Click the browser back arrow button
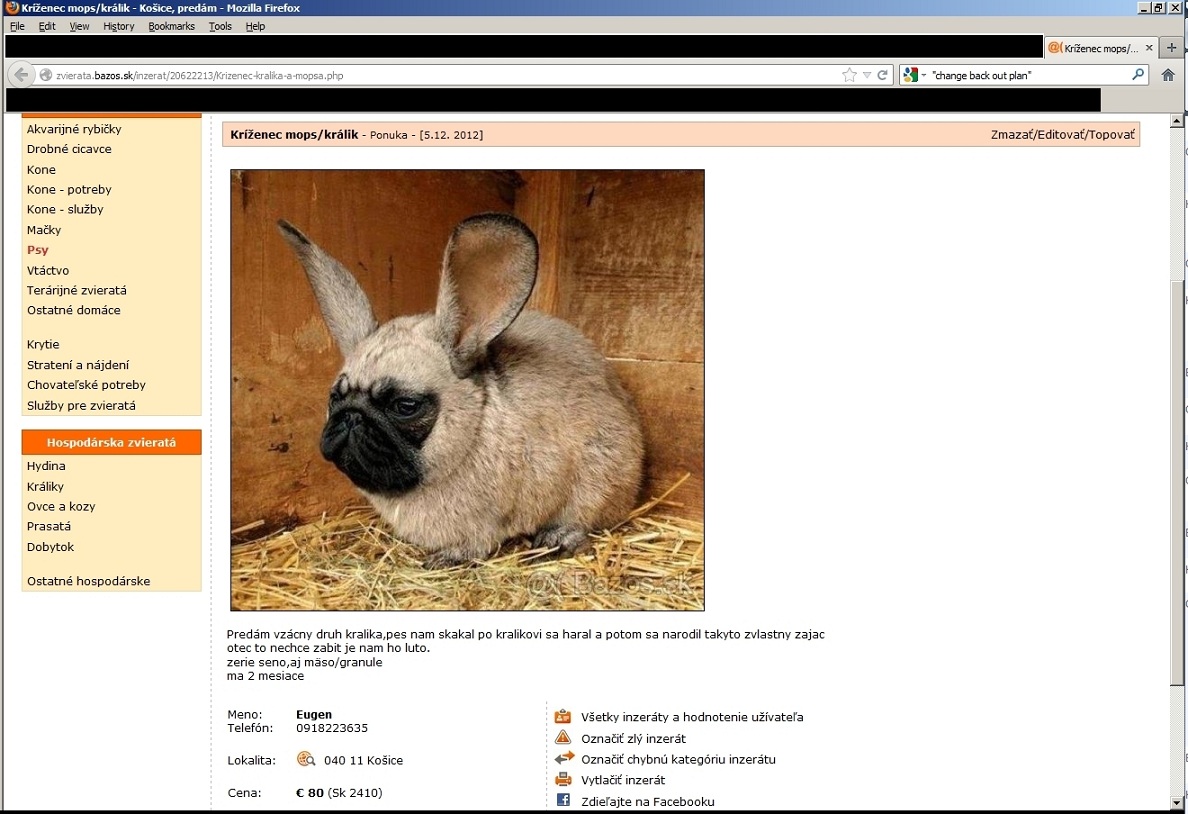Image resolution: width=1188 pixels, height=814 pixels. pos(21,75)
